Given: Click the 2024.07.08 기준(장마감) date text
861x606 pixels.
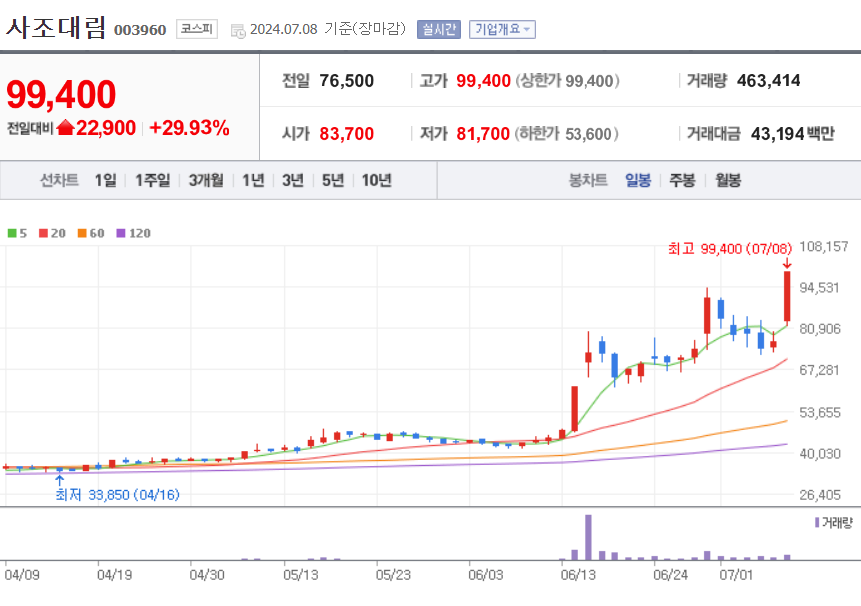Looking at the screenshot, I should pos(328,29).
